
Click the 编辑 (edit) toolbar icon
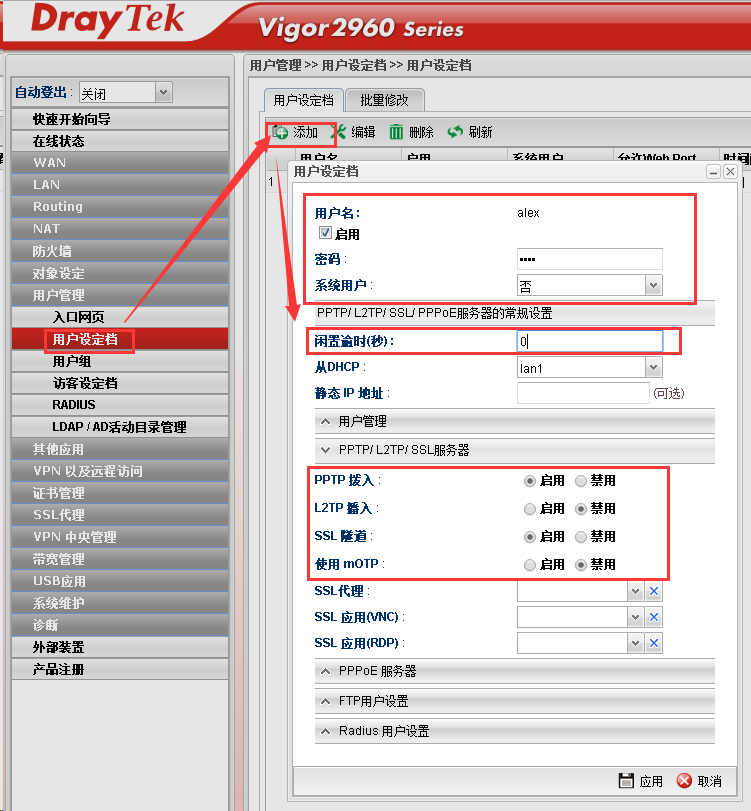pyautogui.click(x=338, y=132)
